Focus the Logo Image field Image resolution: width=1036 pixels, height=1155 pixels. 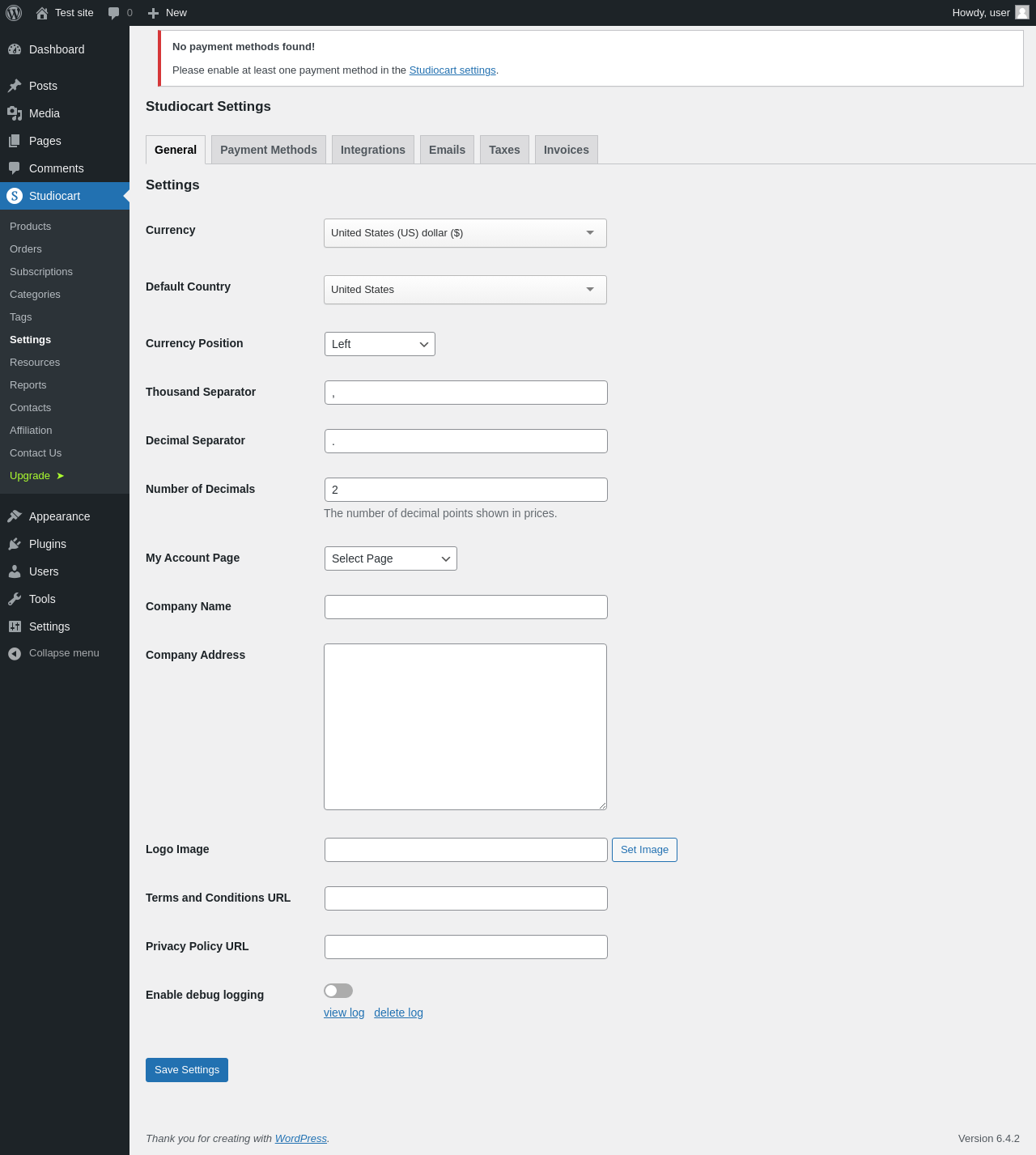[466, 850]
